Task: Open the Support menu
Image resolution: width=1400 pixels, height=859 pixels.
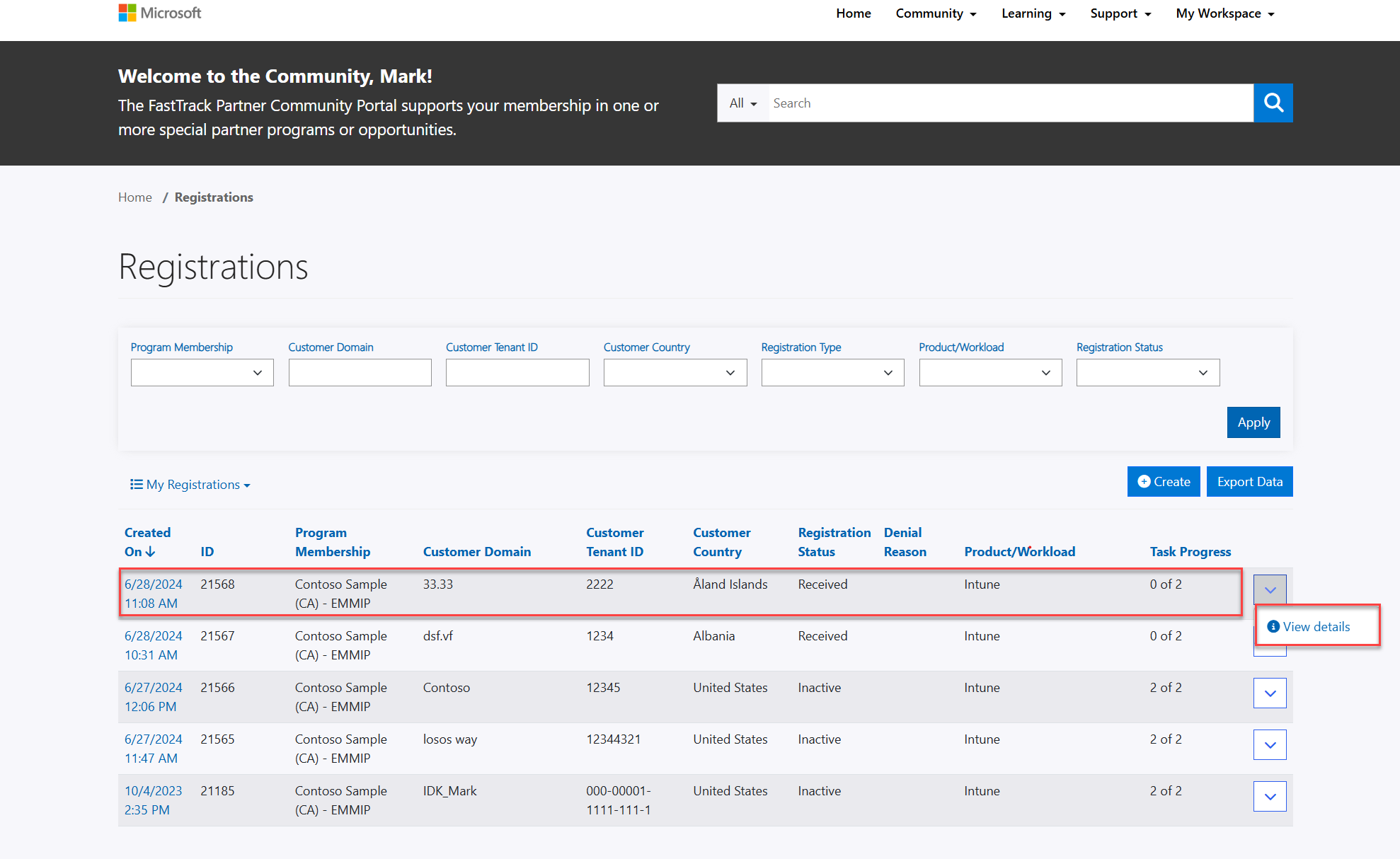Action: 1120,13
